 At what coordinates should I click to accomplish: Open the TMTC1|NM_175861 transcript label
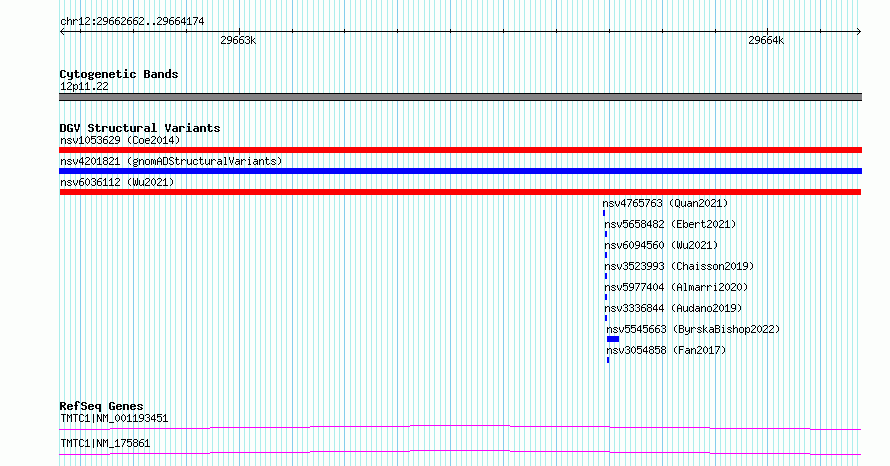[105, 443]
